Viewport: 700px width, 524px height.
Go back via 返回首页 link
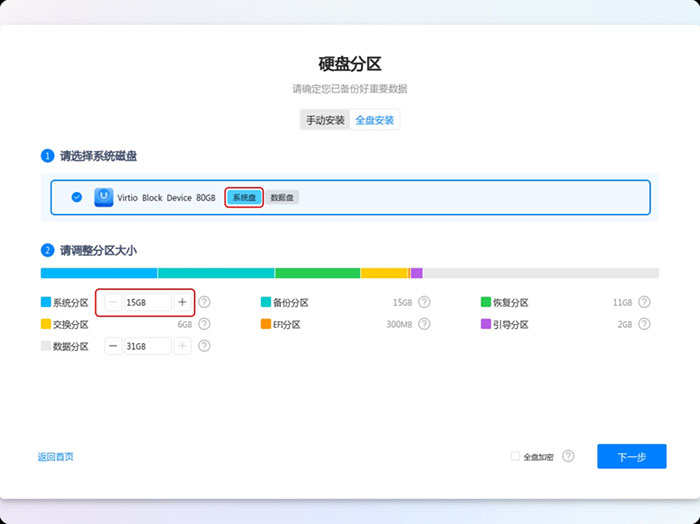pyautogui.click(x=56, y=457)
